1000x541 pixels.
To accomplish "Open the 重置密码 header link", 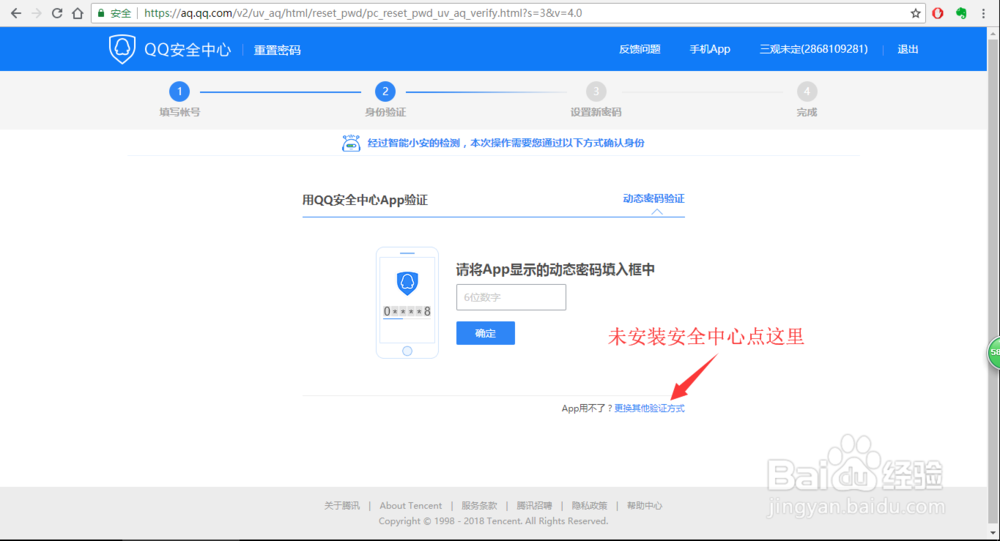I will pyautogui.click(x=277, y=50).
